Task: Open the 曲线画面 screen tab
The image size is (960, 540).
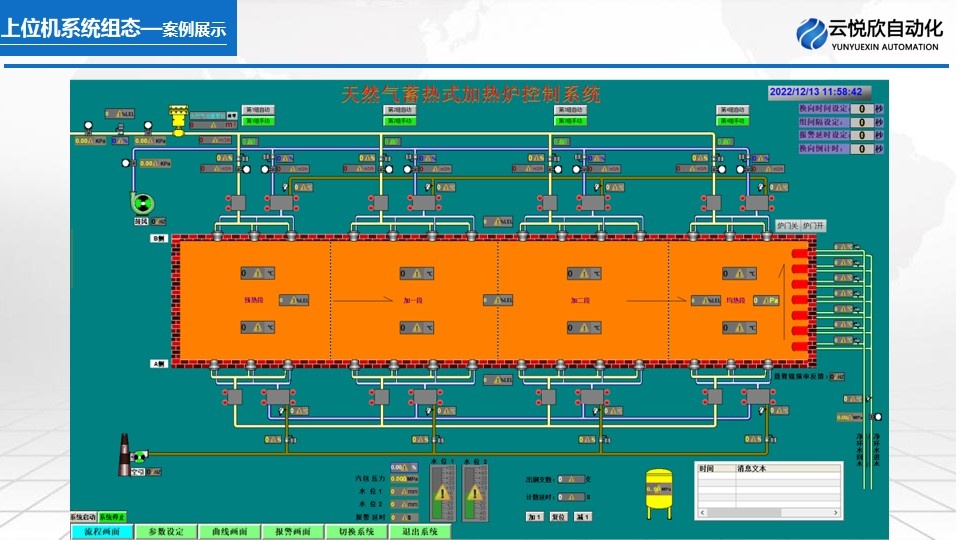Action: (x=229, y=532)
